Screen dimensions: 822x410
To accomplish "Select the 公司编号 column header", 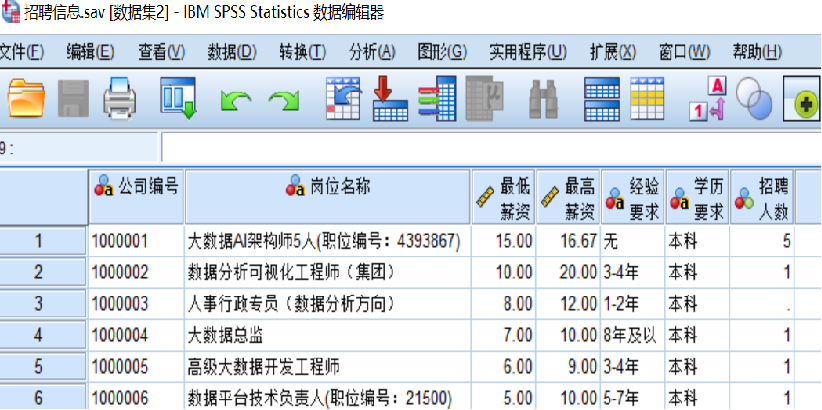I will tap(136, 197).
